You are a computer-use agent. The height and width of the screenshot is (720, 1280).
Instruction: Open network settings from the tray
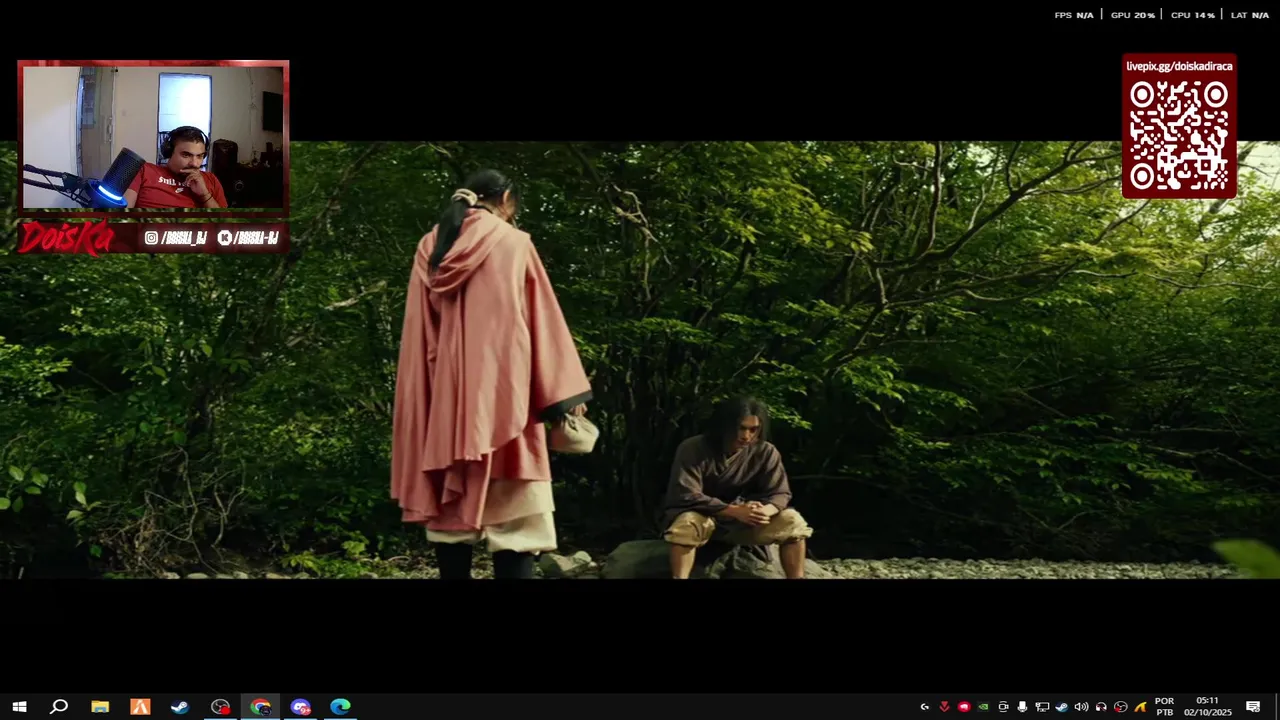click(1042, 707)
